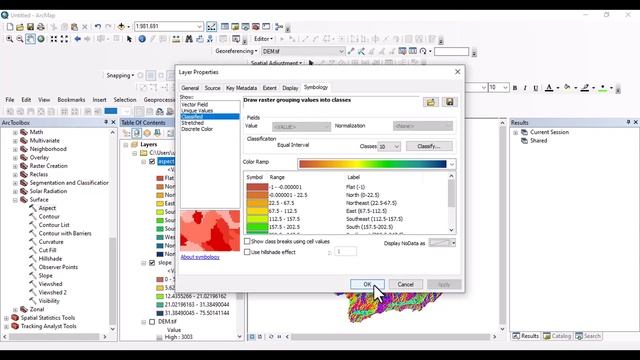Click List By Source icon

[136, 133]
